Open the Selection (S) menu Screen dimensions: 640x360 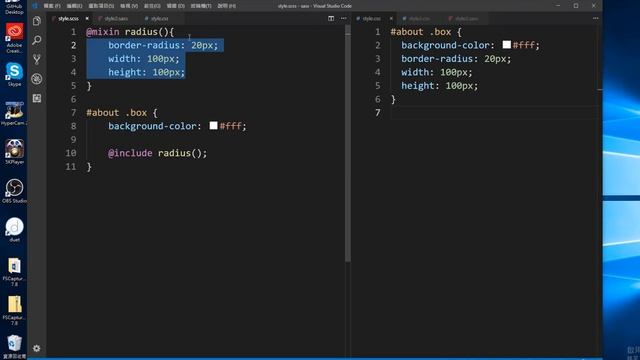coord(101,6)
